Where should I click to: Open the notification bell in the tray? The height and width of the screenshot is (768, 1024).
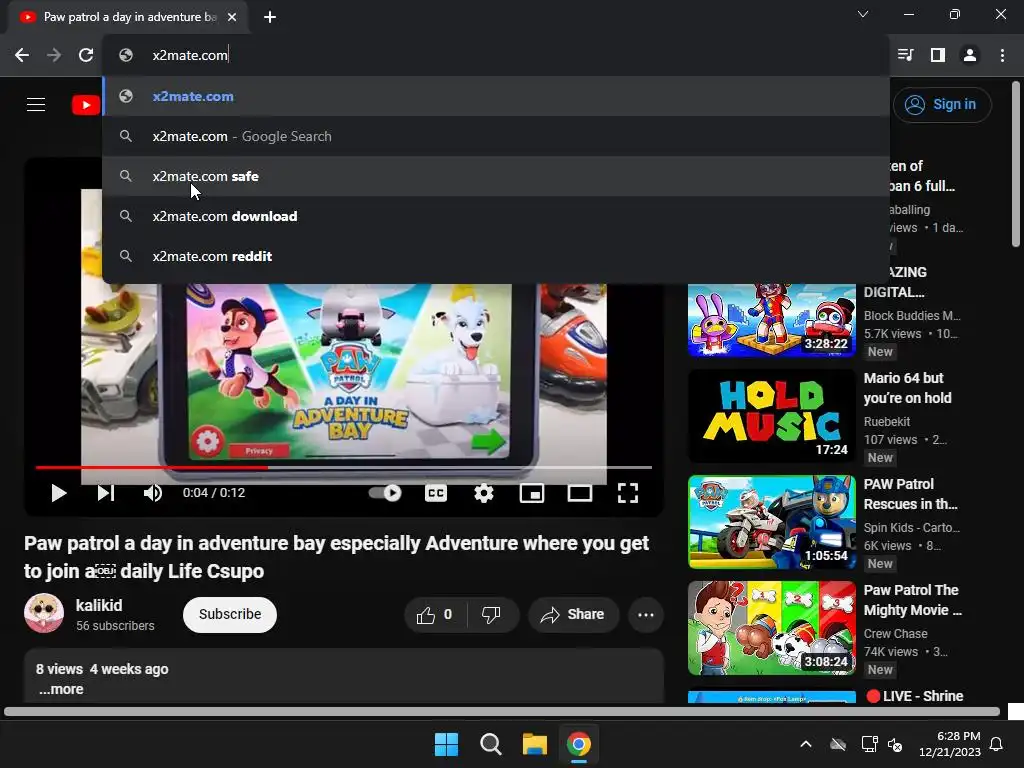click(997, 744)
